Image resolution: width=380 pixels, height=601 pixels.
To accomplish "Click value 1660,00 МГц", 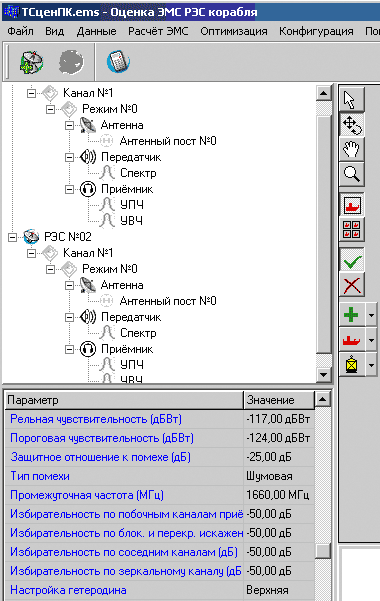I will 278,495.
